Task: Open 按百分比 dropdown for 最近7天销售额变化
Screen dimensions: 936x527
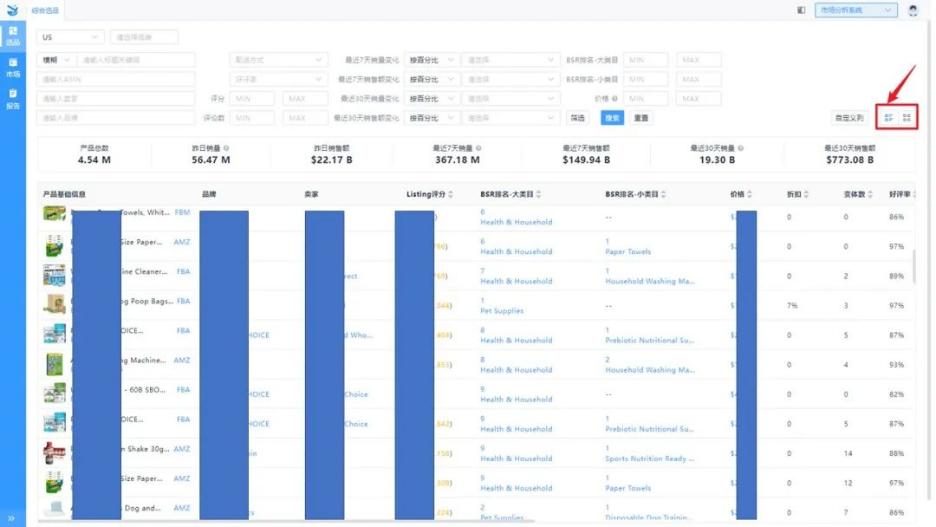Action: pos(432,79)
